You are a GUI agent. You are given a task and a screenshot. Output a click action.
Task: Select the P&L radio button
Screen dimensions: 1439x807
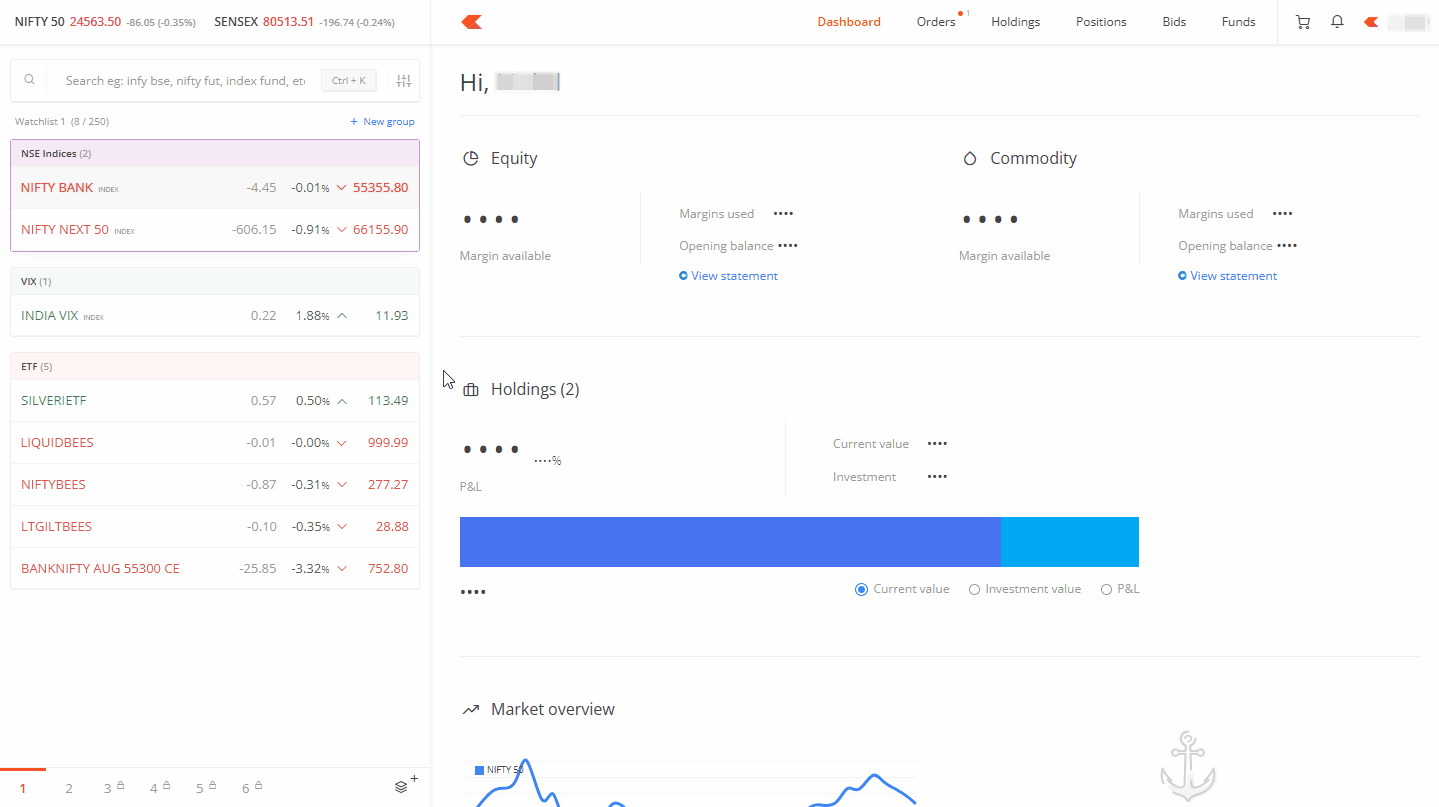tap(1106, 589)
